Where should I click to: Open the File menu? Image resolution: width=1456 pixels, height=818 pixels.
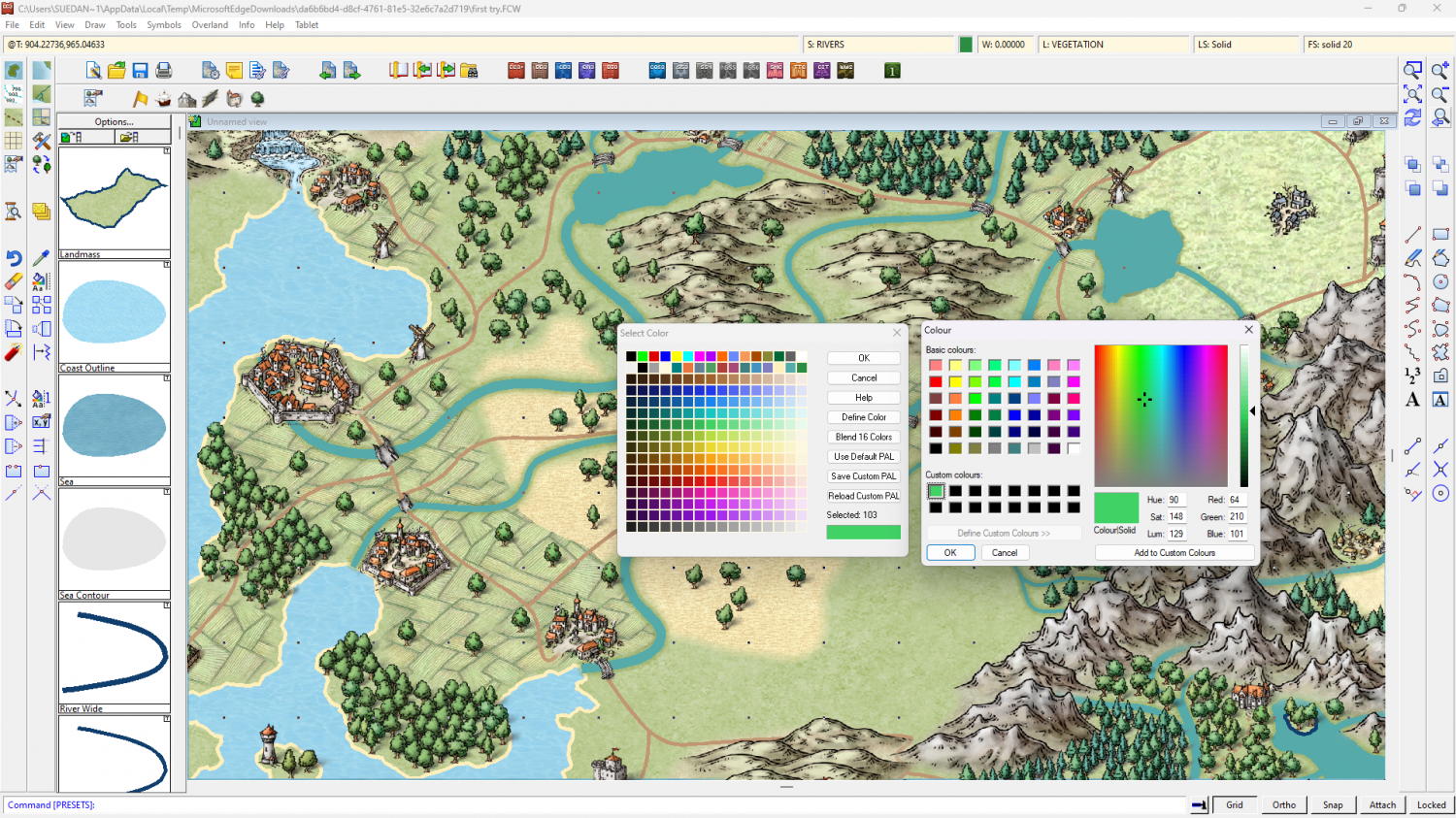(13, 25)
